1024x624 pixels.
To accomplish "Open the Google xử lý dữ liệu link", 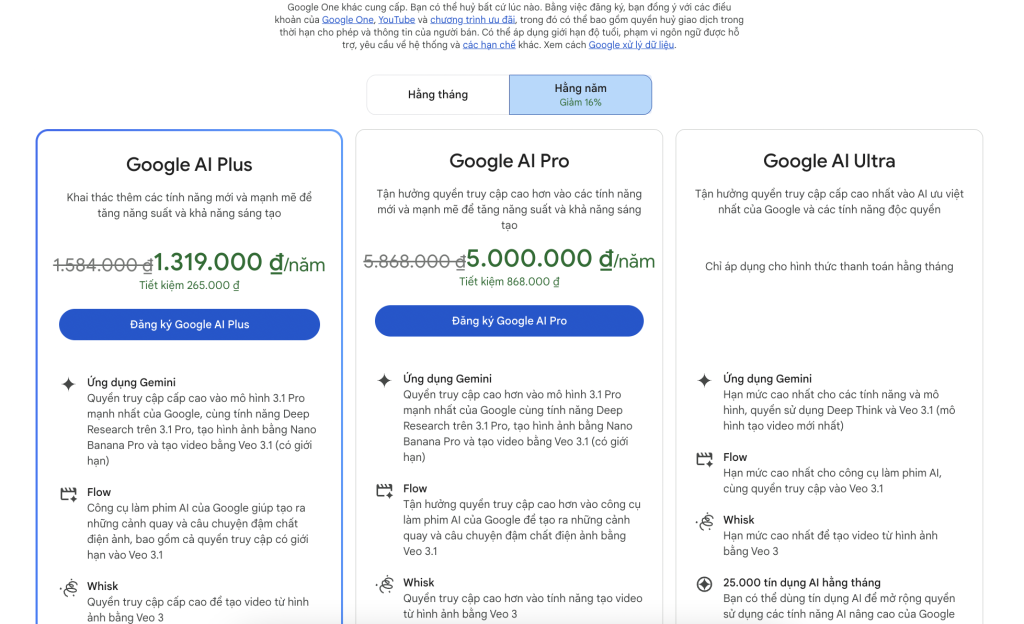I will click(x=631, y=45).
